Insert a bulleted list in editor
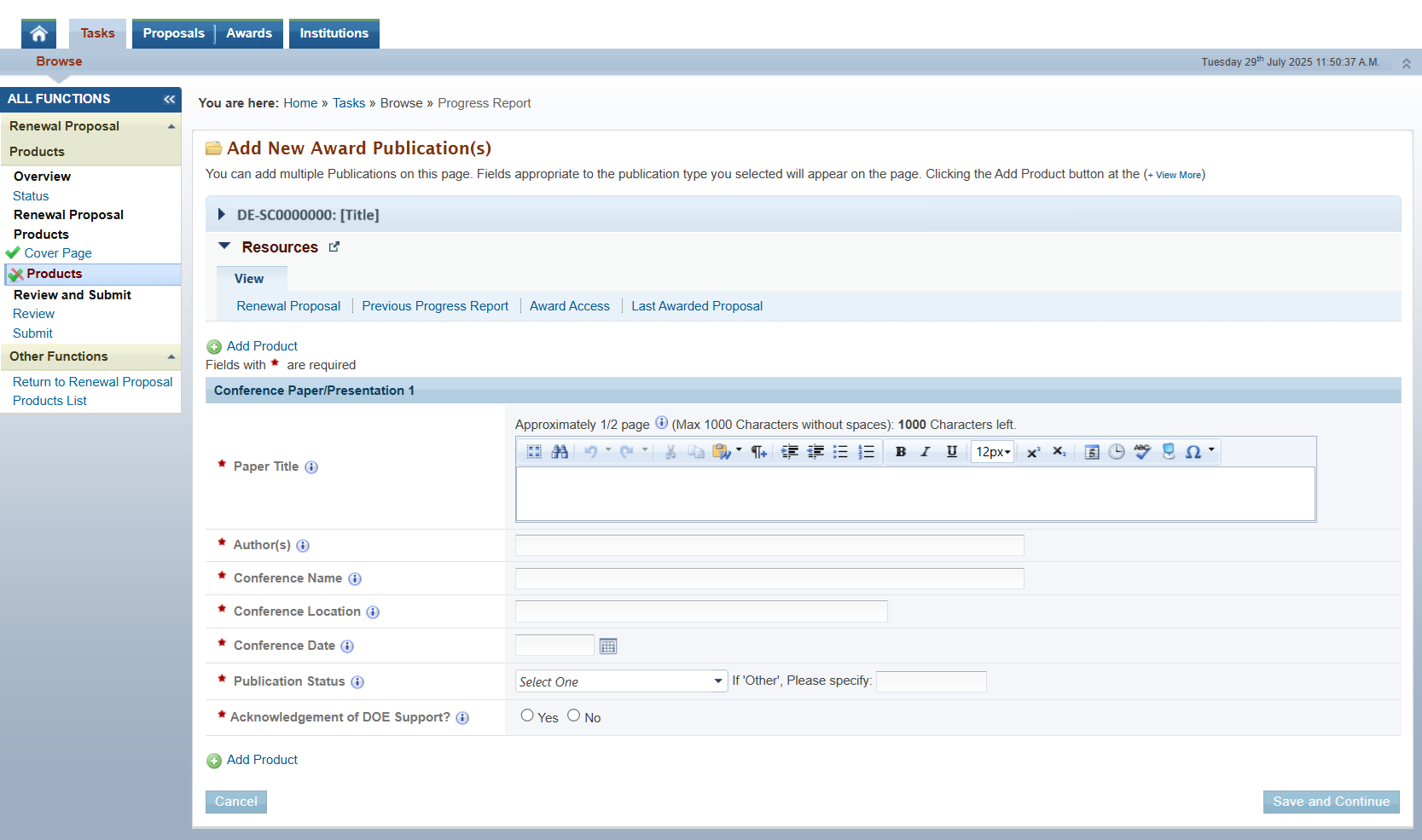1422x840 pixels. [x=840, y=452]
